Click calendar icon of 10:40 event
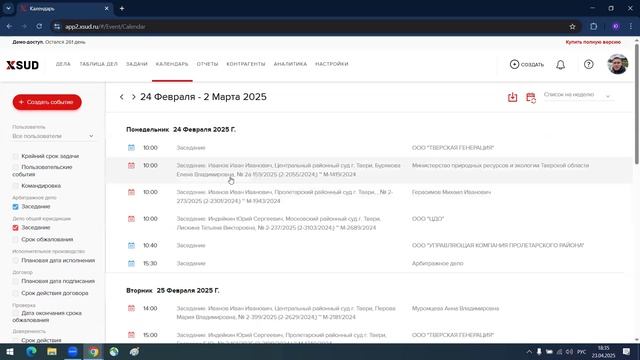 (x=131, y=245)
